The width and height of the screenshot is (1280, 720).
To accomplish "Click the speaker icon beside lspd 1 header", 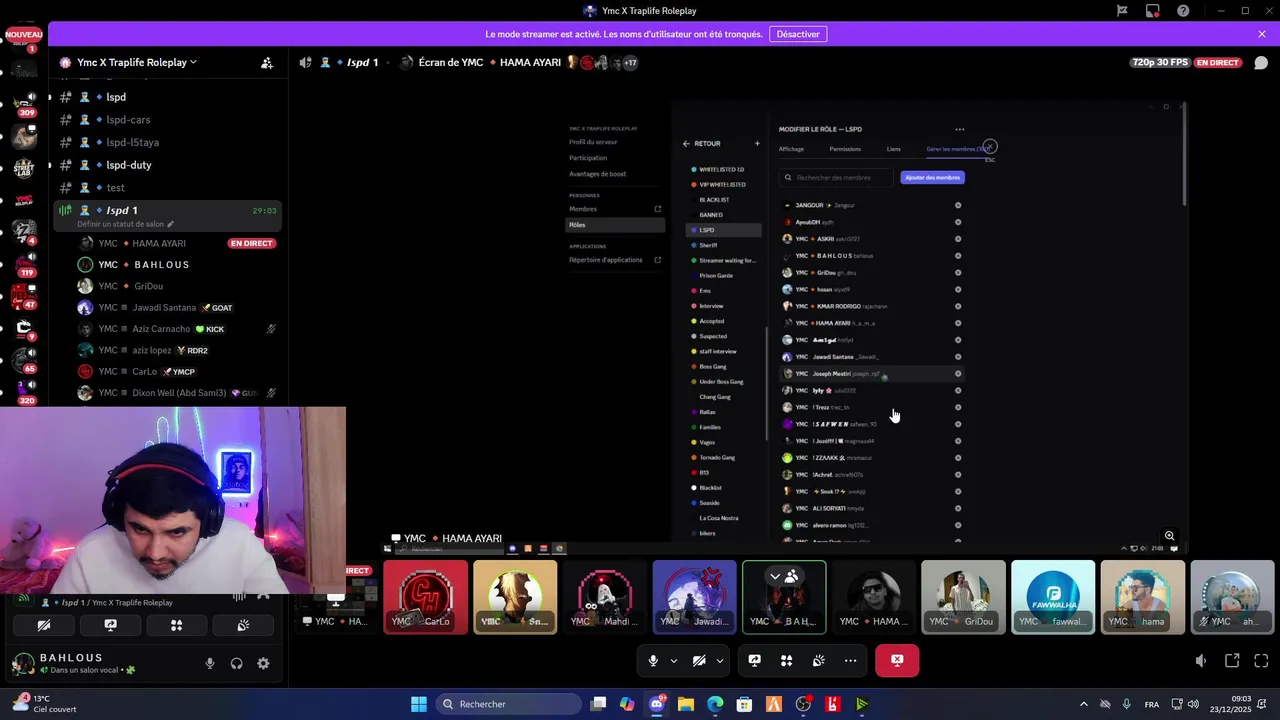I will click(305, 62).
